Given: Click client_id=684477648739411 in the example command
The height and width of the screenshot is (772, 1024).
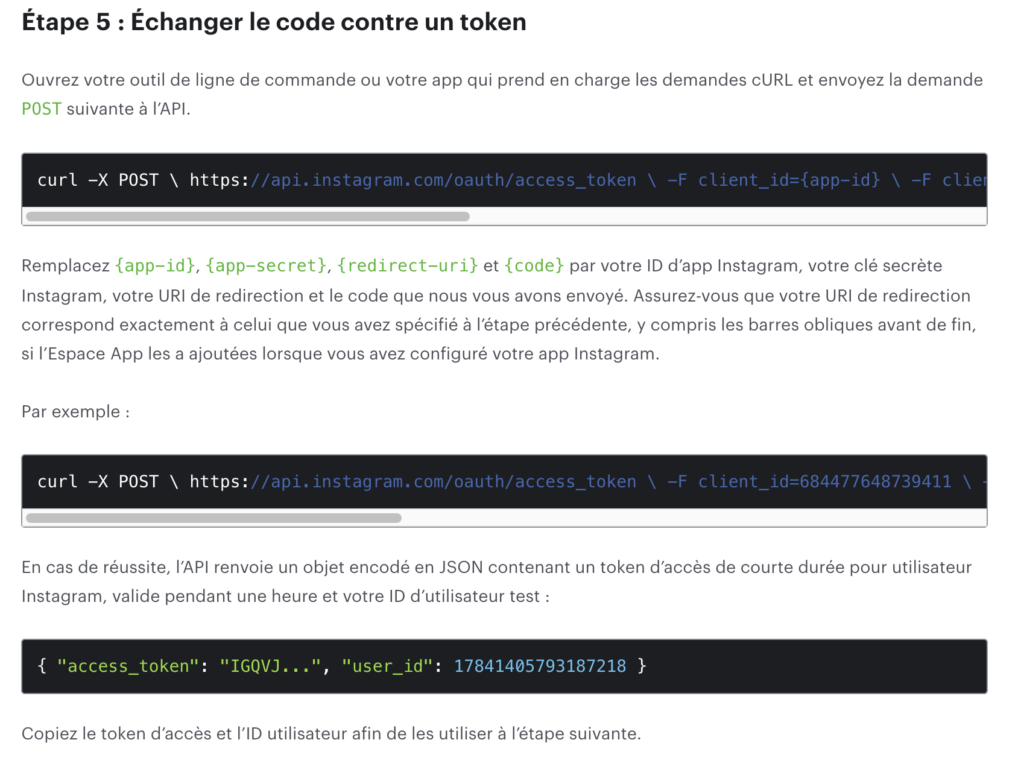Looking at the screenshot, I should [x=824, y=482].
